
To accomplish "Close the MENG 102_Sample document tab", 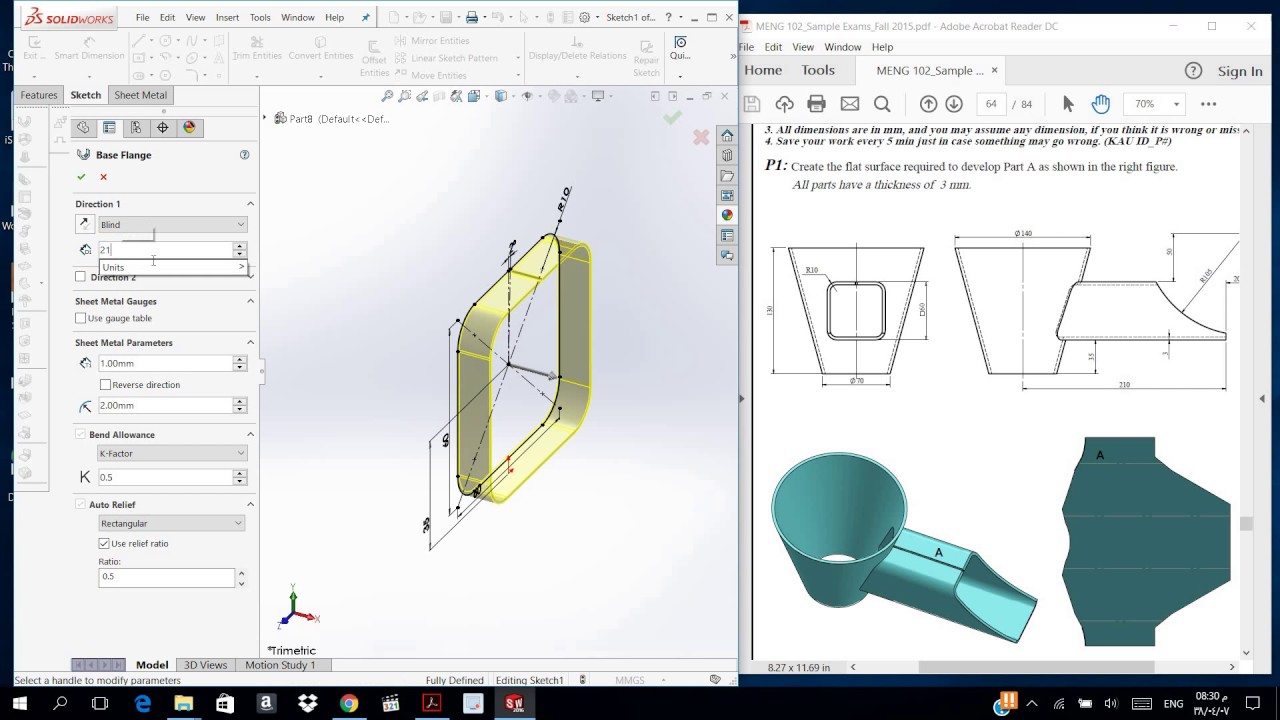I will [x=994, y=71].
